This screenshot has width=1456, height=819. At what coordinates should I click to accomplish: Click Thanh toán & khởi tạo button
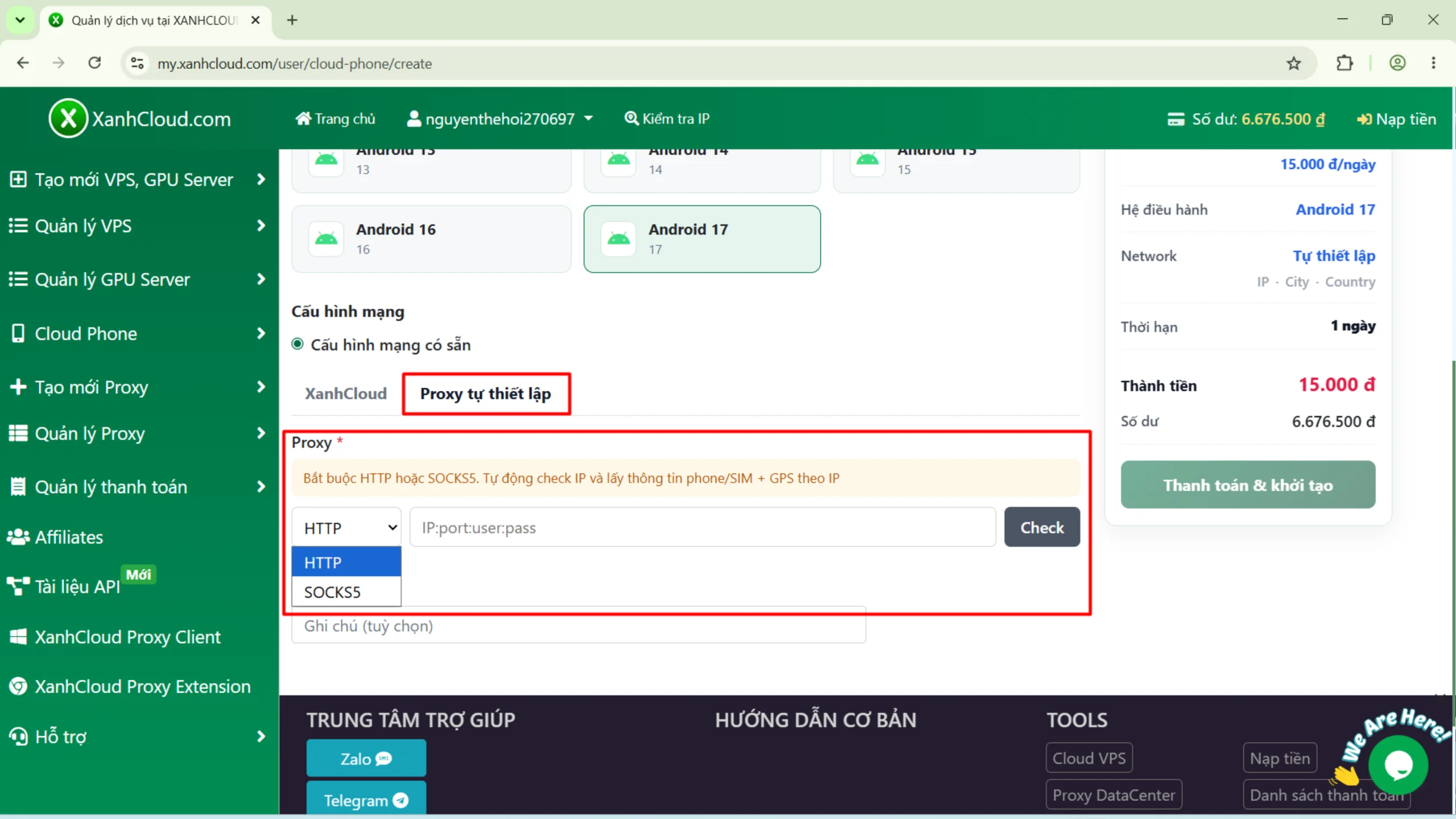(1248, 485)
